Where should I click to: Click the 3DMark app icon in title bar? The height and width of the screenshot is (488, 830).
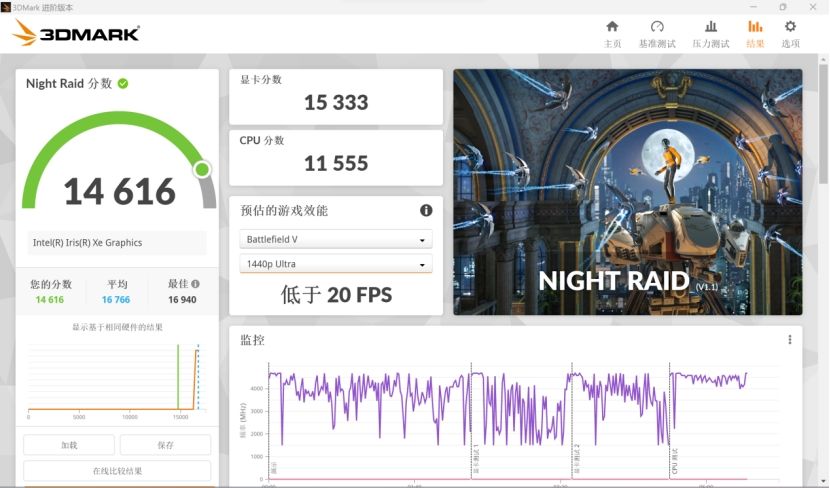(6, 7)
